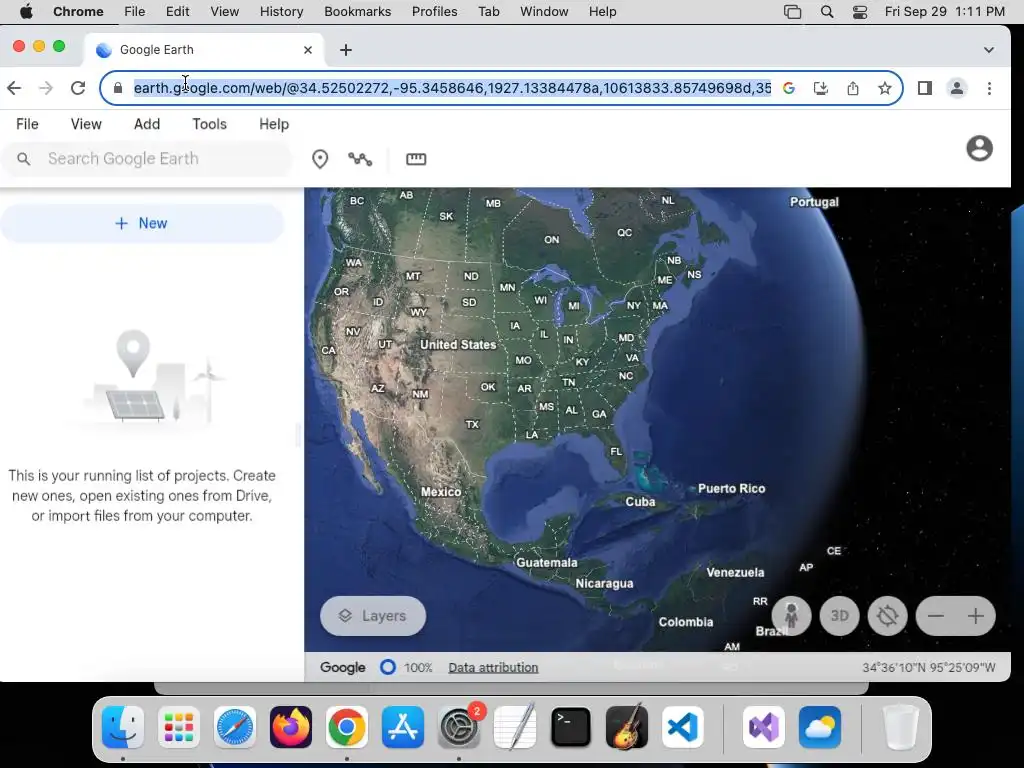Open Terminal from the Dock

coord(571,727)
